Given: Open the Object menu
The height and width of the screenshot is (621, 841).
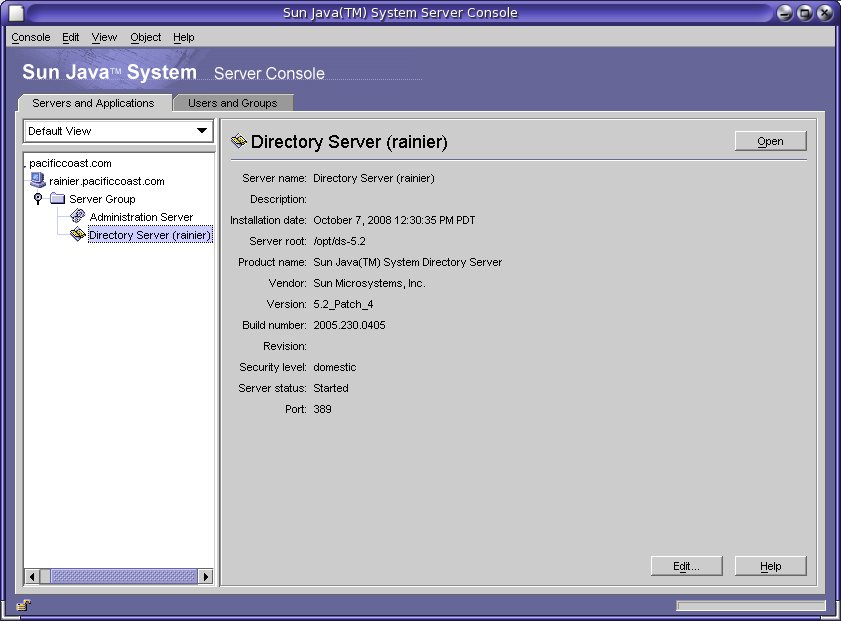Looking at the screenshot, I should click(145, 37).
